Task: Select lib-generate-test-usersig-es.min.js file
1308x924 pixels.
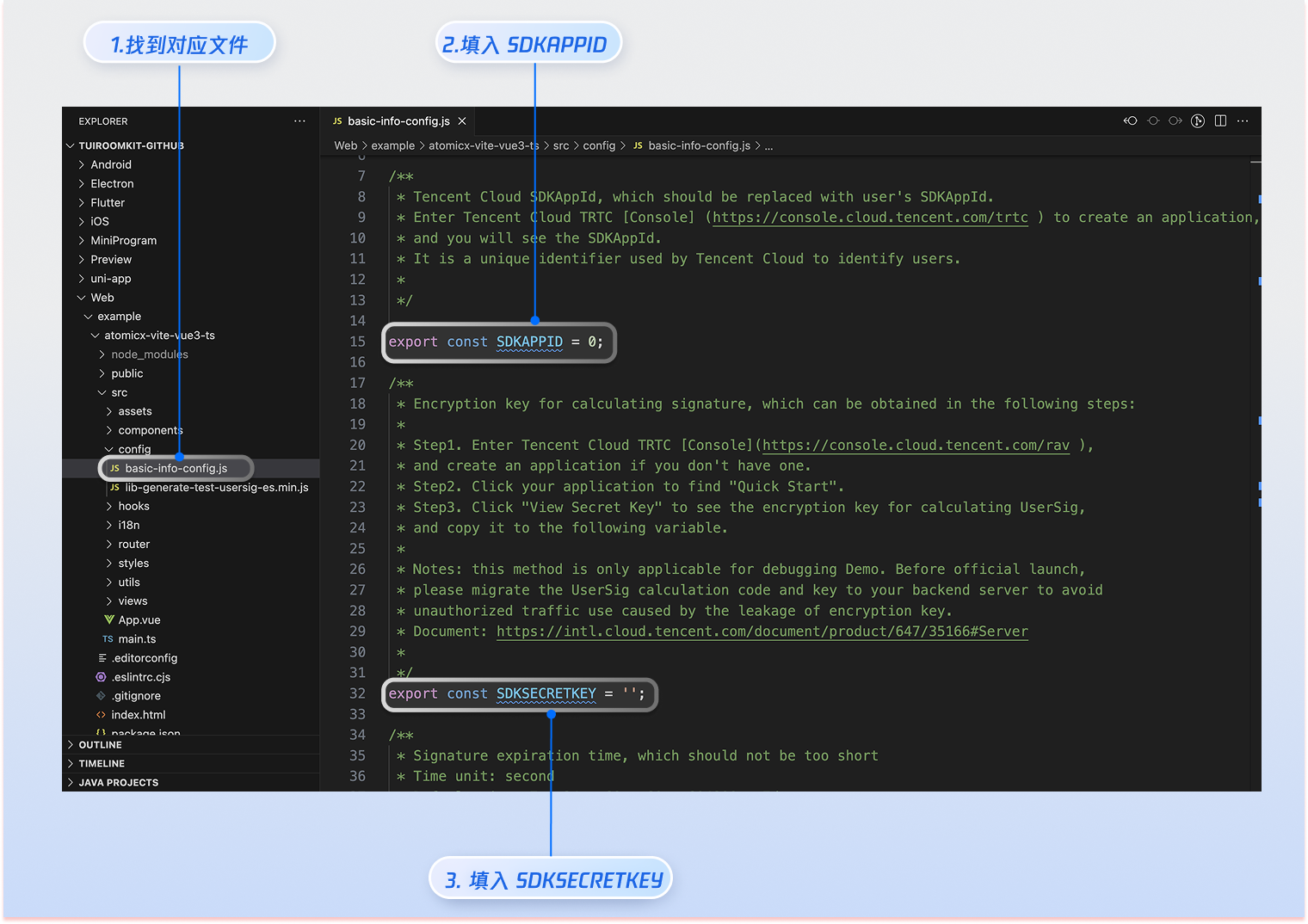Action: pyautogui.click(x=216, y=488)
